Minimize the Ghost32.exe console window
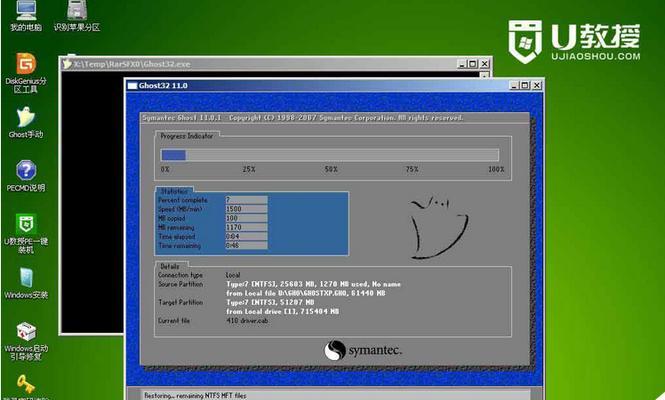 (x=462, y=64)
